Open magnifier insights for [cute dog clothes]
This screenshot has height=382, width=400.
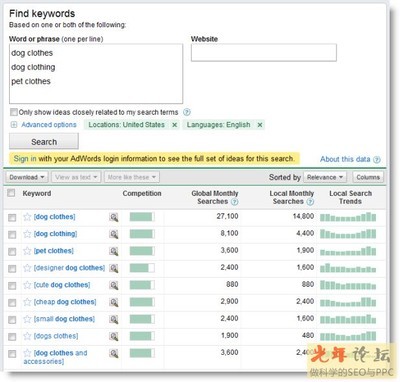click(x=114, y=285)
